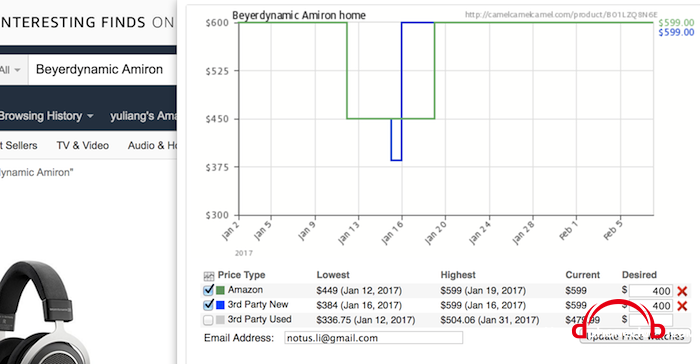Click the 3rd Party New lowest $384 value
700x364 pixels.
pyautogui.click(x=359, y=305)
